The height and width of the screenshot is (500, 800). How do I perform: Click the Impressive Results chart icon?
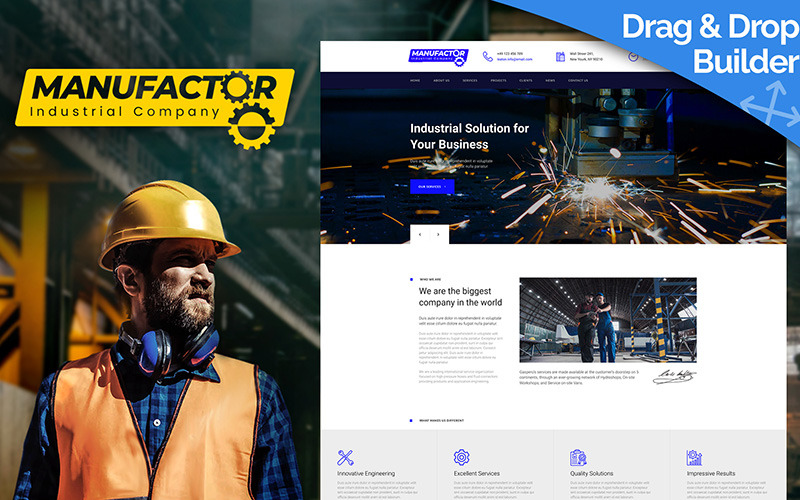pyautogui.click(x=694, y=457)
